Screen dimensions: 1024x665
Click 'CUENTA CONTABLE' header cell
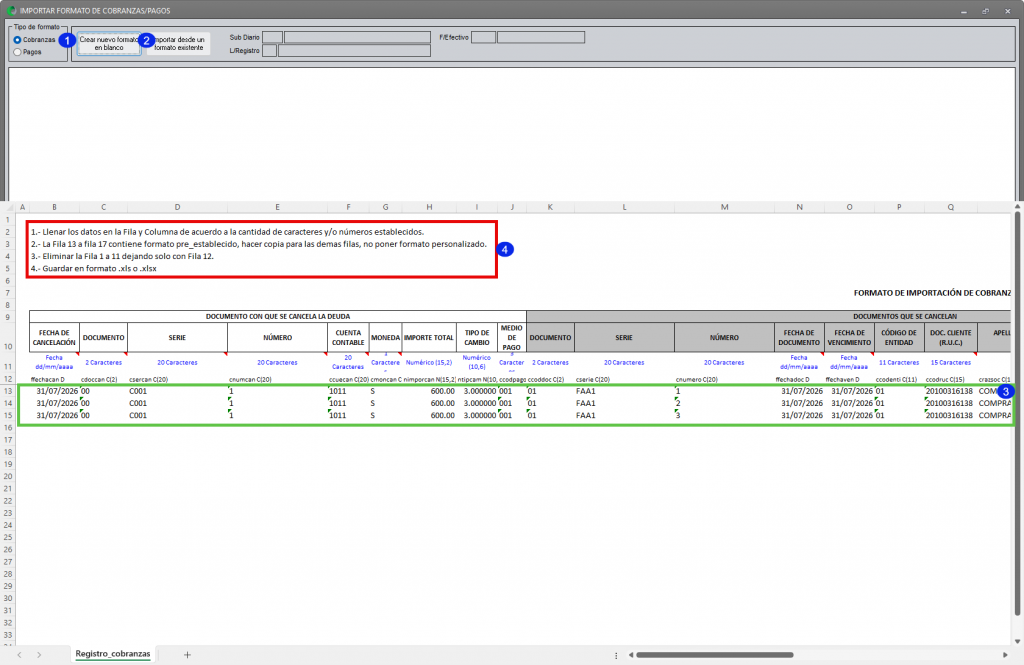[348, 337]
